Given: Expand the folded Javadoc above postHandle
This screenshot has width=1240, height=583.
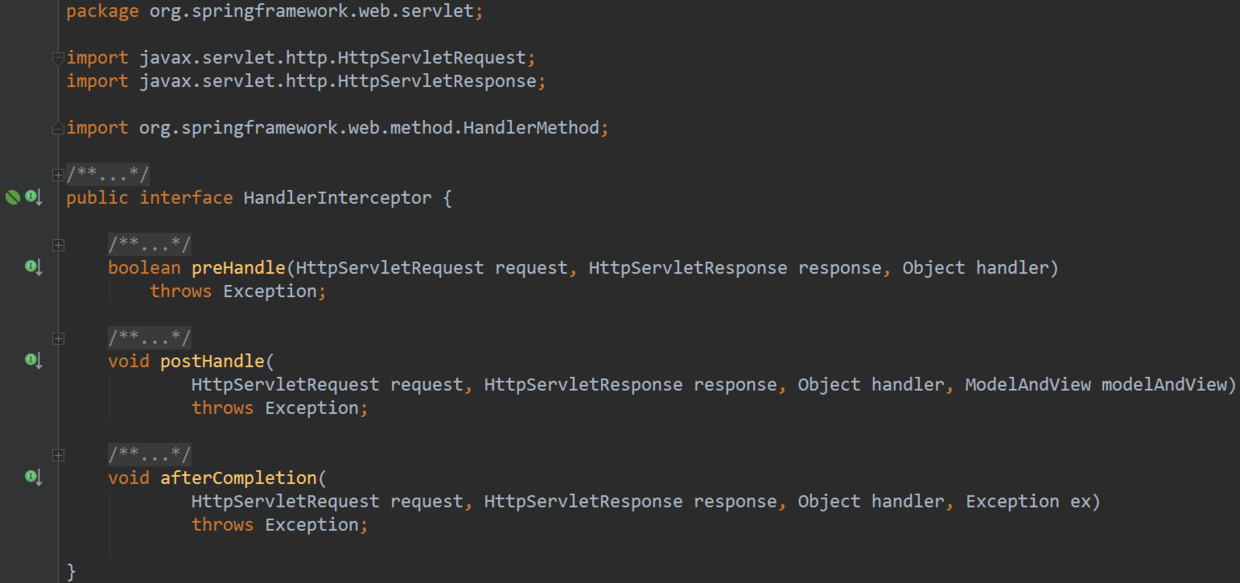Looking at the screenshot, I should click(58, 338).
